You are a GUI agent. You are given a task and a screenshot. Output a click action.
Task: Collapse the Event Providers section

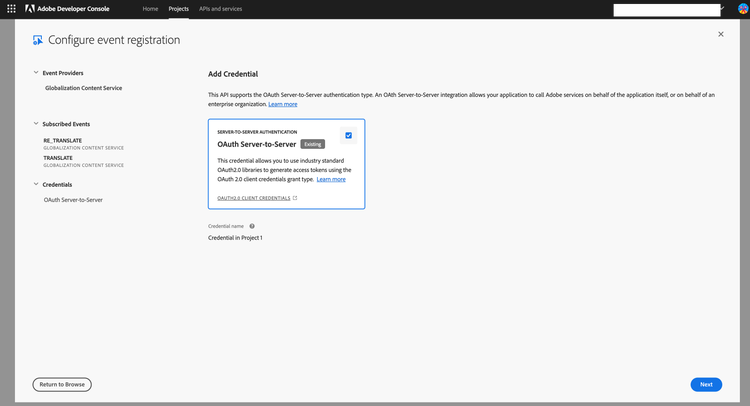[x=36, y=73]
